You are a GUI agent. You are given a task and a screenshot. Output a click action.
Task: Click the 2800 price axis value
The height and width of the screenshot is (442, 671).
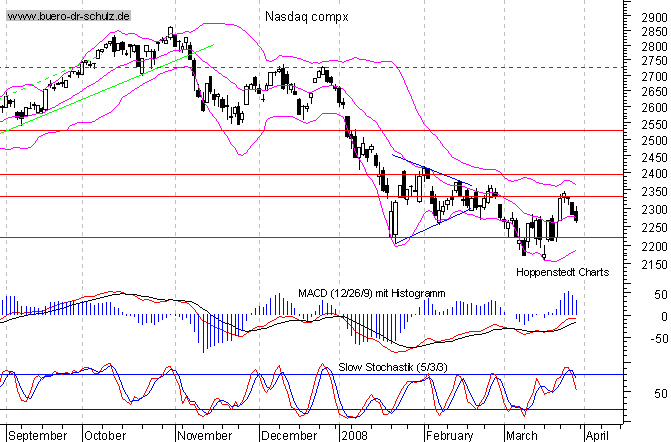pyautogui.click(x=654, y=46)
